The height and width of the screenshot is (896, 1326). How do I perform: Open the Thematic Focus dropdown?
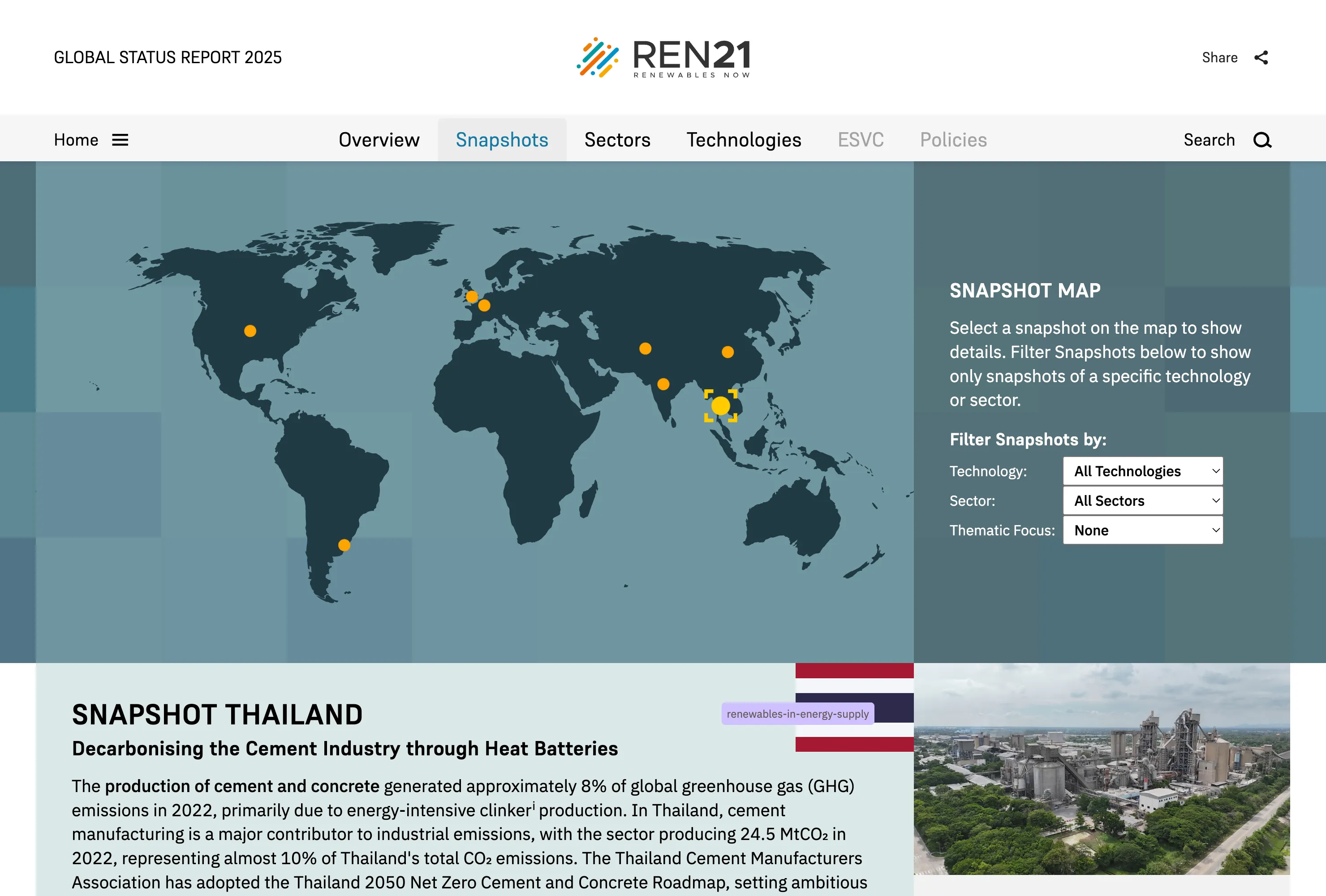(x=1143, y=531)
